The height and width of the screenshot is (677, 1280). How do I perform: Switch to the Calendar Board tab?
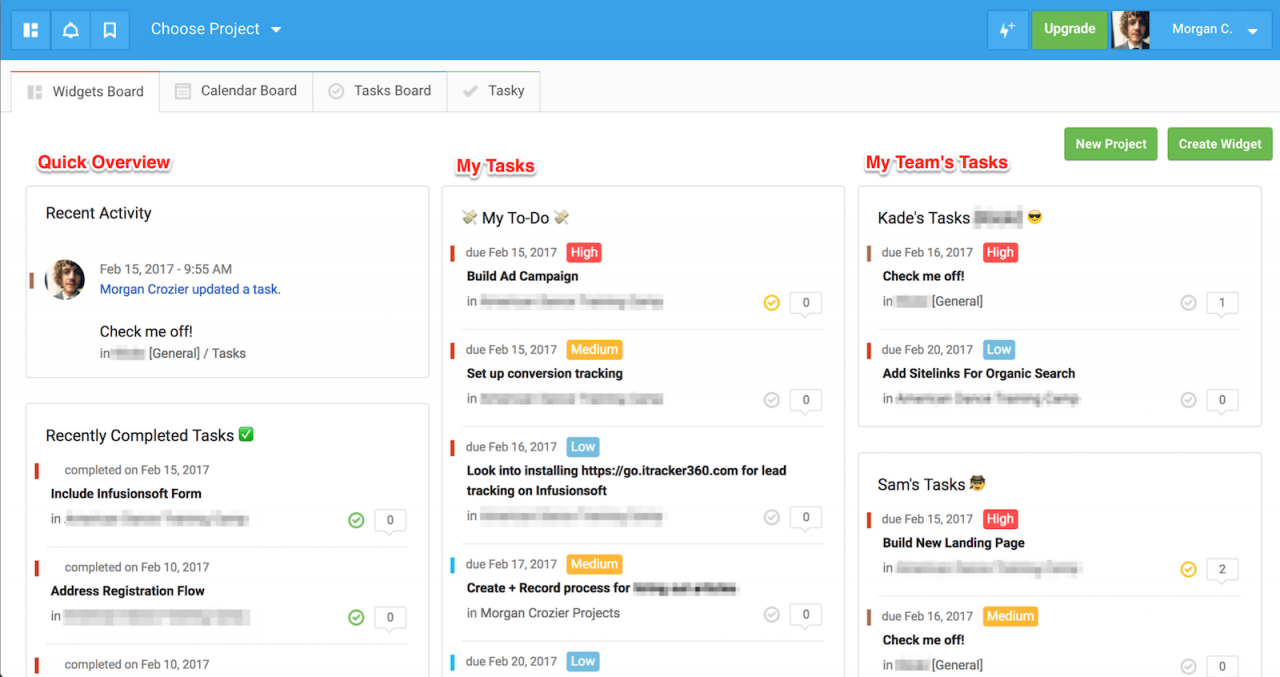point(237,91)
